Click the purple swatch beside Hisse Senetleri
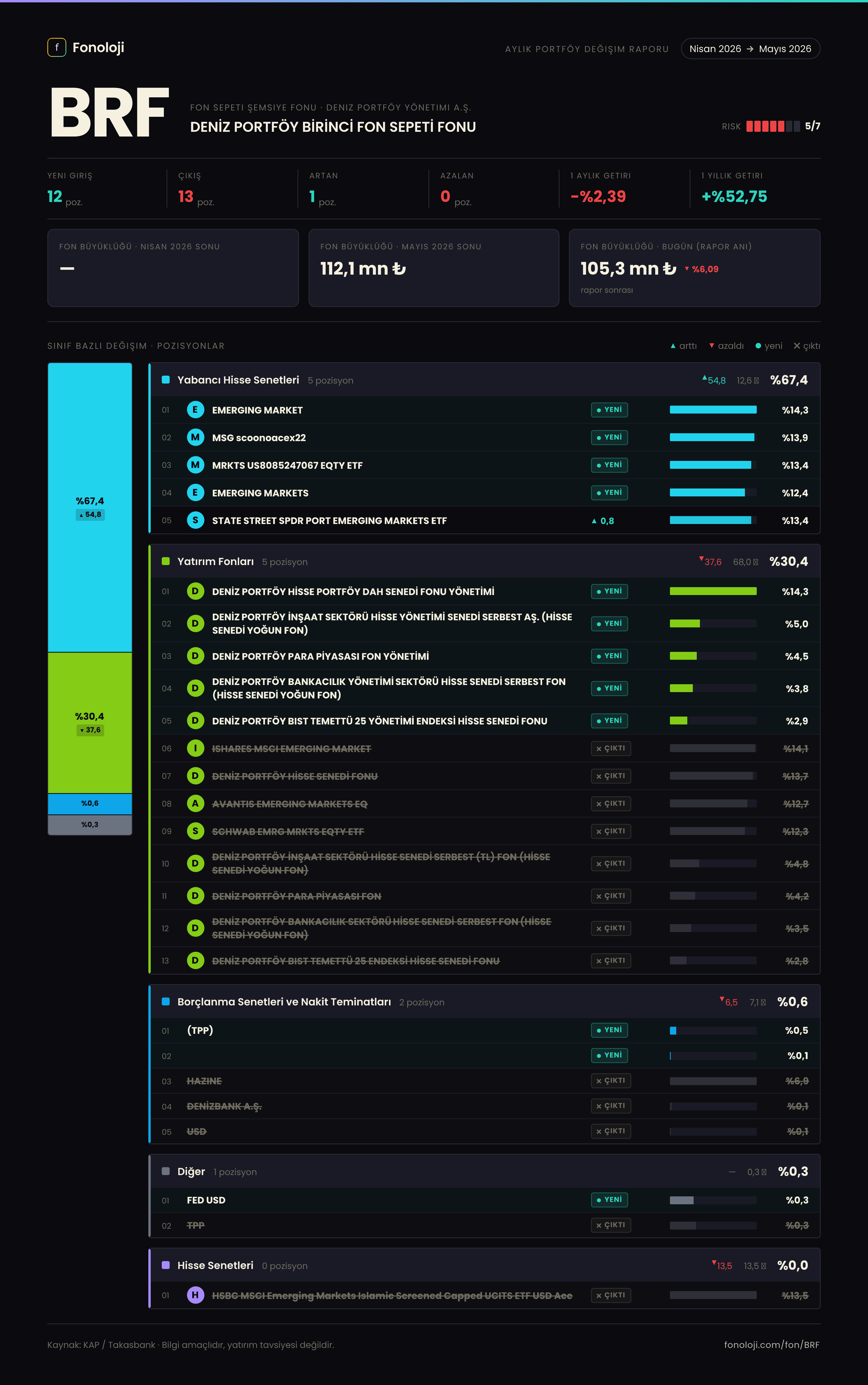 [166, 1265]
